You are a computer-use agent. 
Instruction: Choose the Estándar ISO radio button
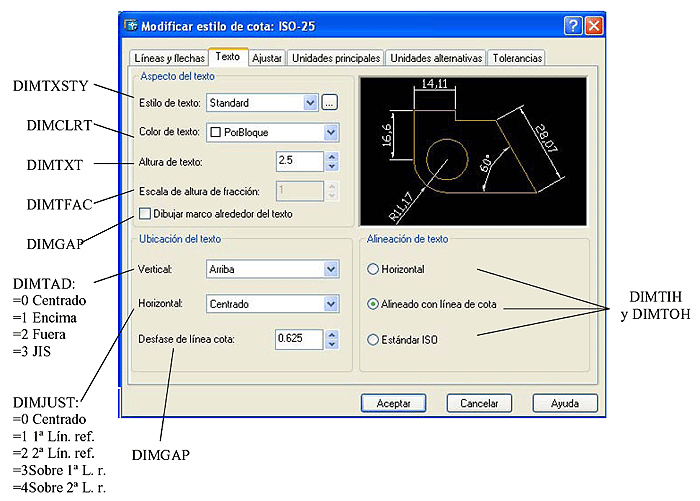pos(373,340)
